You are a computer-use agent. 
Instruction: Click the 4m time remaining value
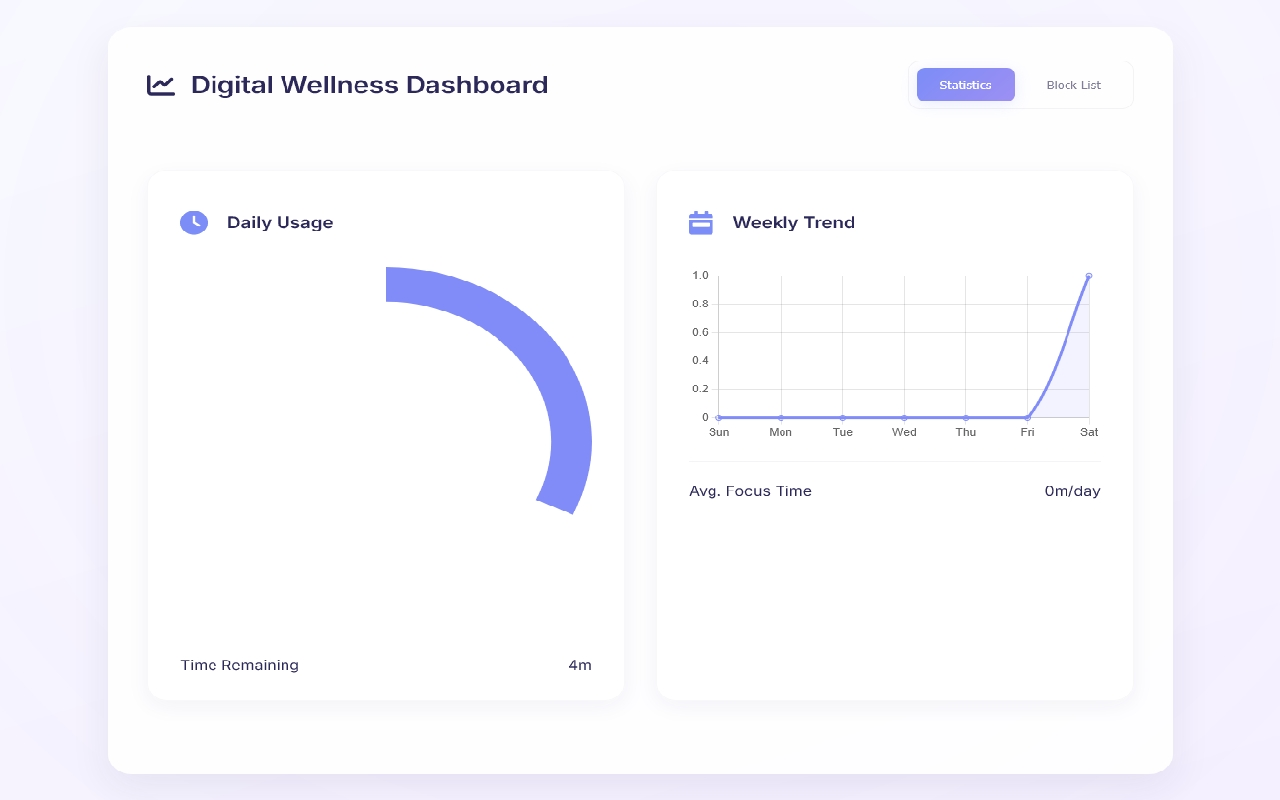pyautogui.click(x=580, y=665)
